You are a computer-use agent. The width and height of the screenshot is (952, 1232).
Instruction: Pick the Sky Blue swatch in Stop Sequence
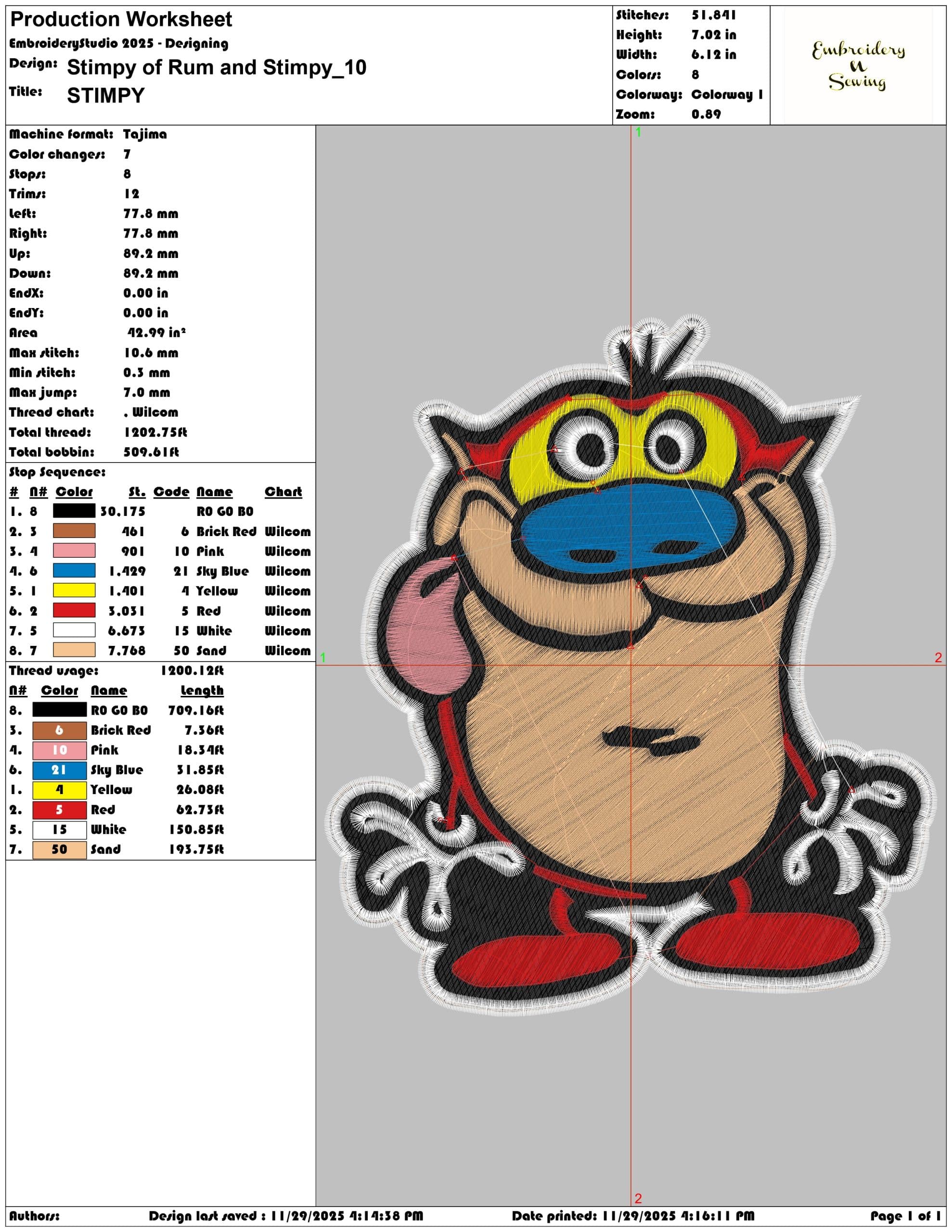[x=74, y=570]
